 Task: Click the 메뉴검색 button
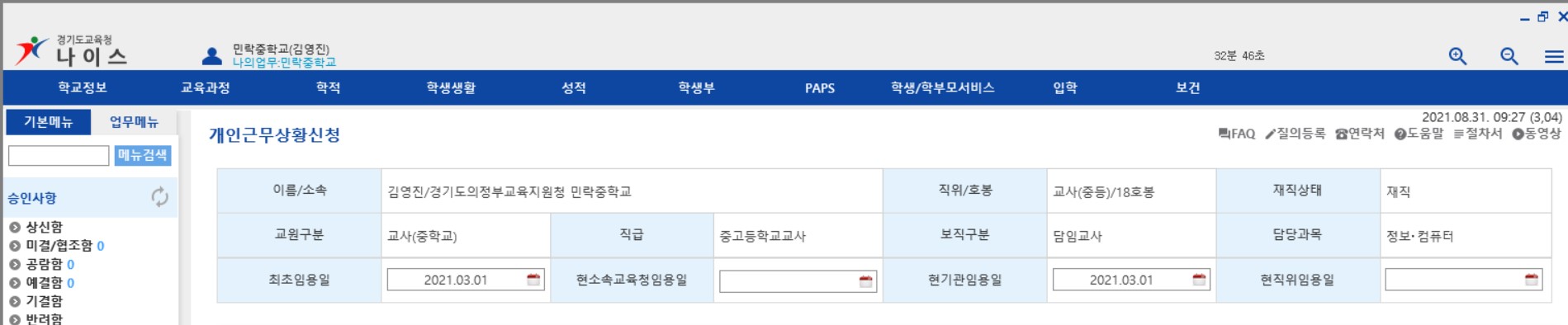[x=143, y=155]
